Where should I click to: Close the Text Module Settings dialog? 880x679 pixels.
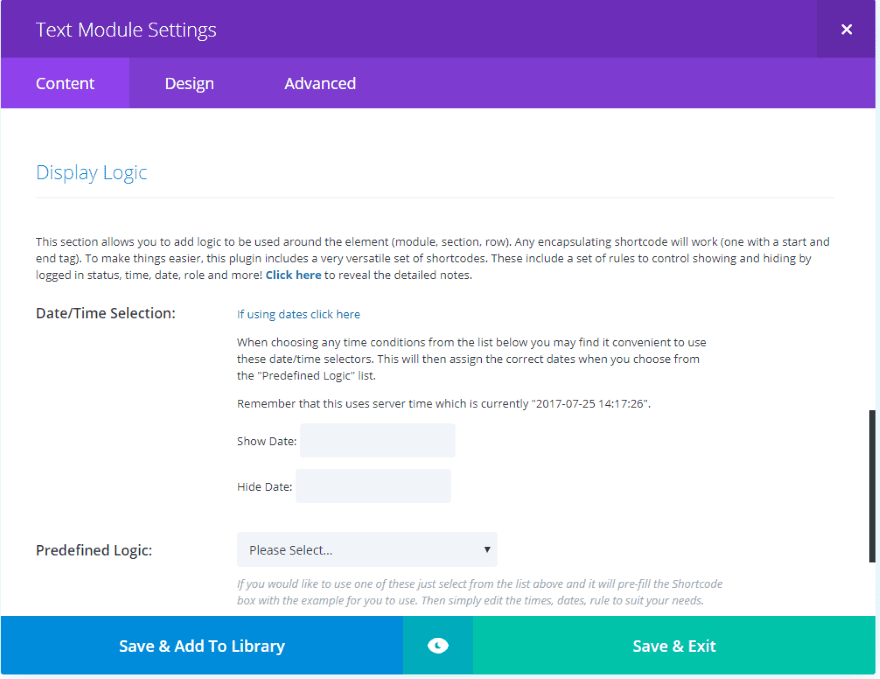[x=846, y=29]
